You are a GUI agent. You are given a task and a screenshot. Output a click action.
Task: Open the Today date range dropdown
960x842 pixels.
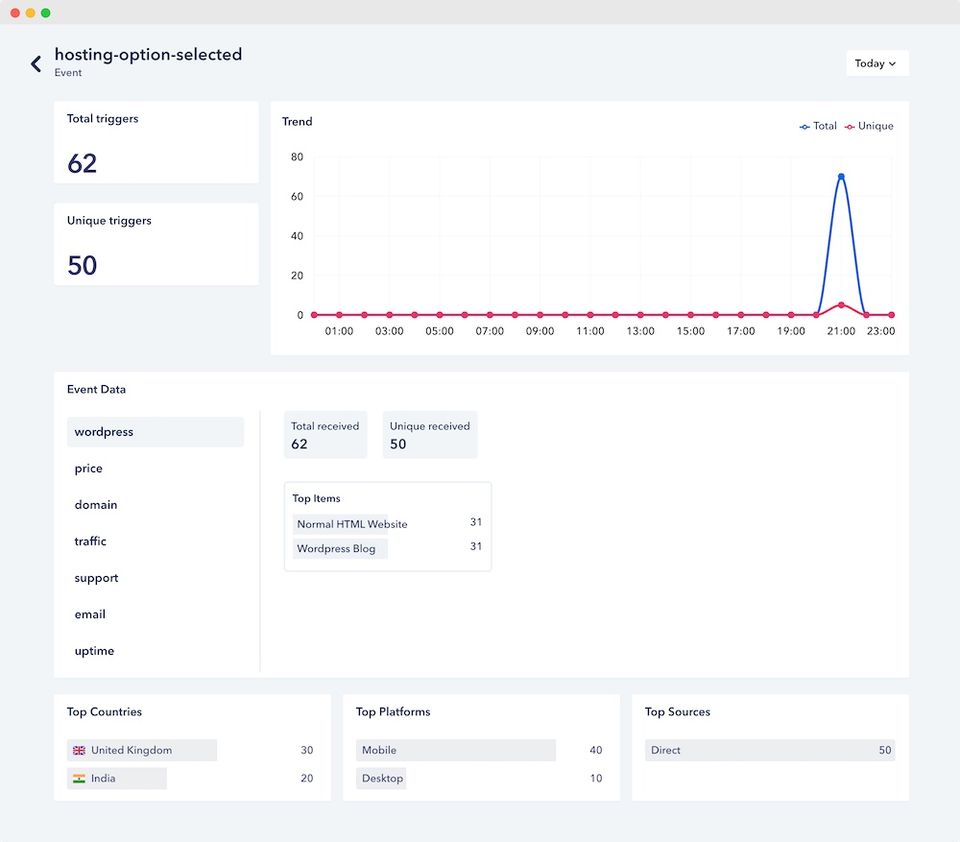point(876,63)
